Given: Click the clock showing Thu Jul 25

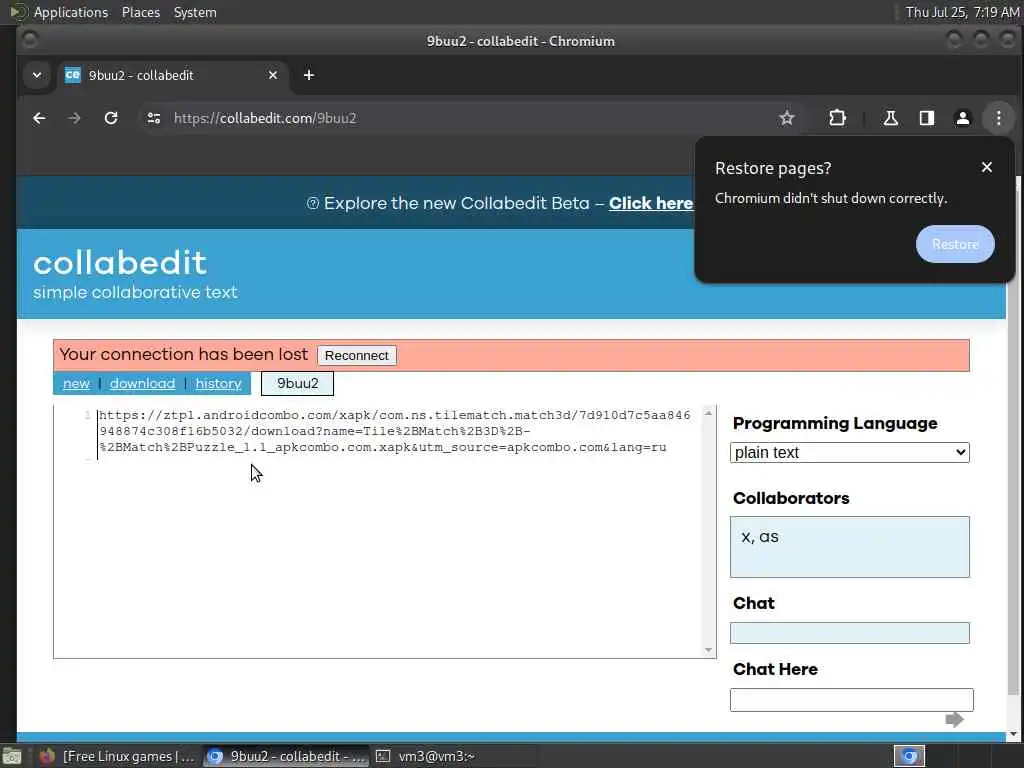Looking at the screenshot, I should 962,12.
